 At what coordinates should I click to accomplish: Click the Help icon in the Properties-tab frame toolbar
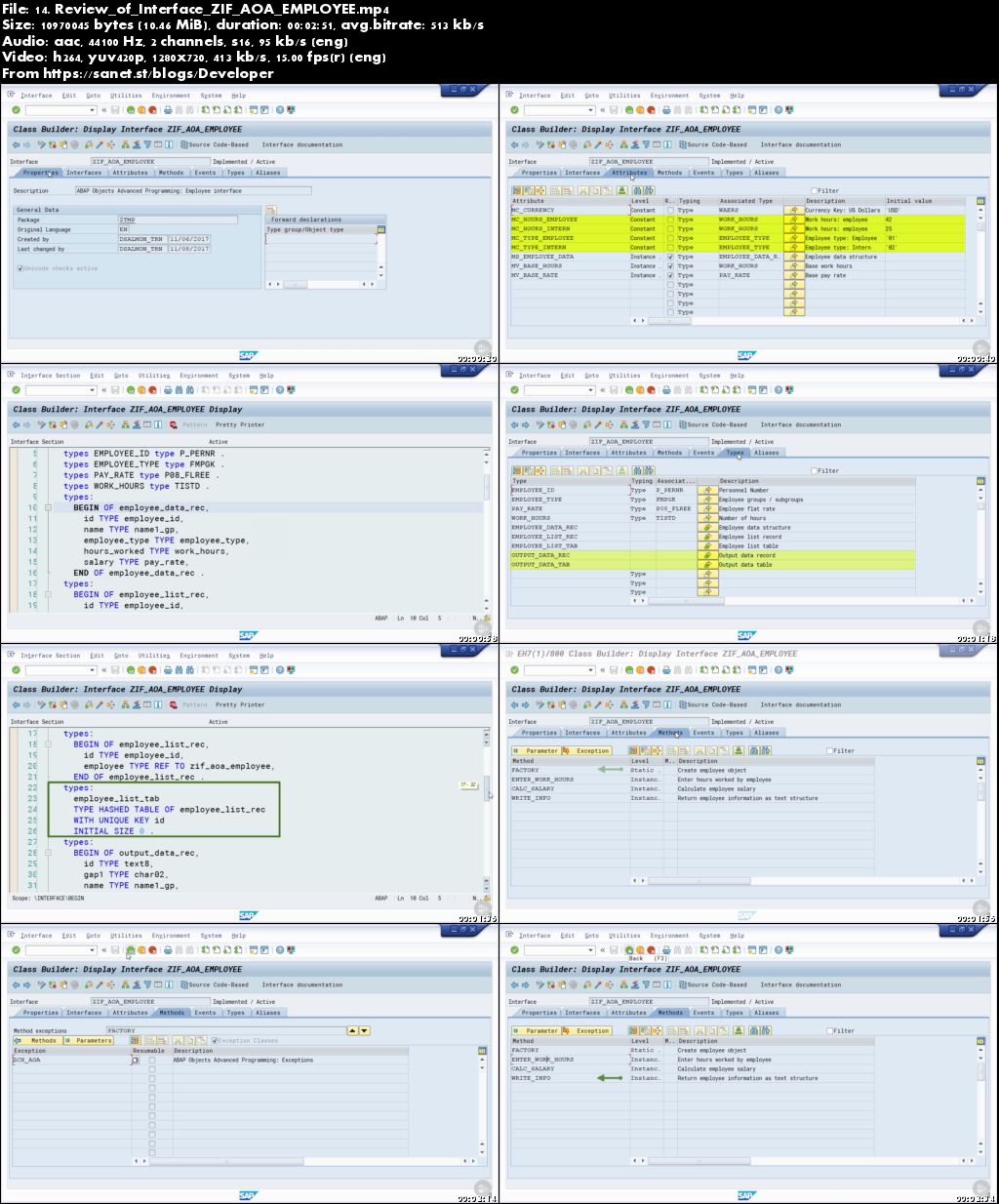click(x=279, y=110)
